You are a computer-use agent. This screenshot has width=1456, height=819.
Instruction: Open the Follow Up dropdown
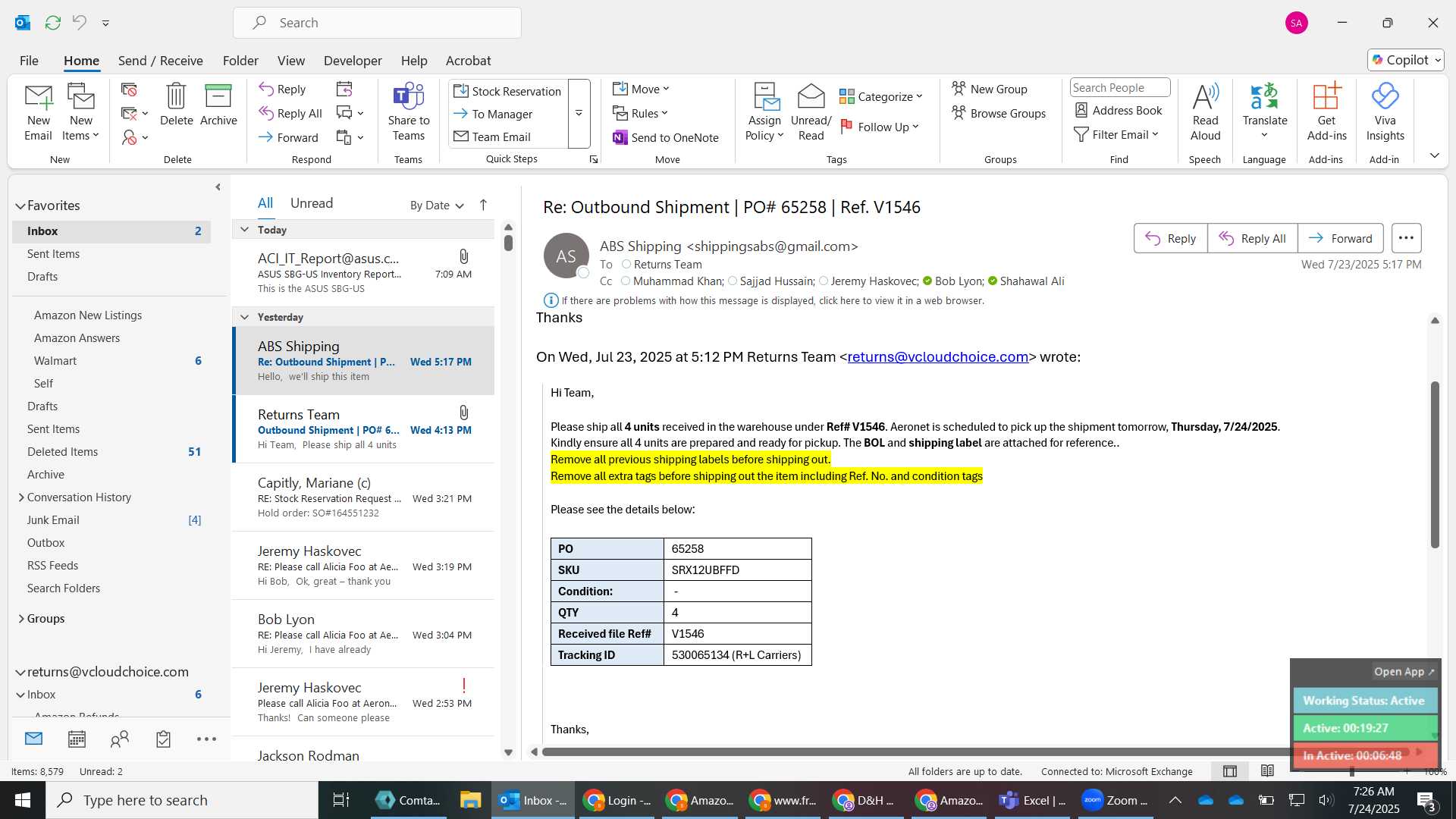(880, 127)
